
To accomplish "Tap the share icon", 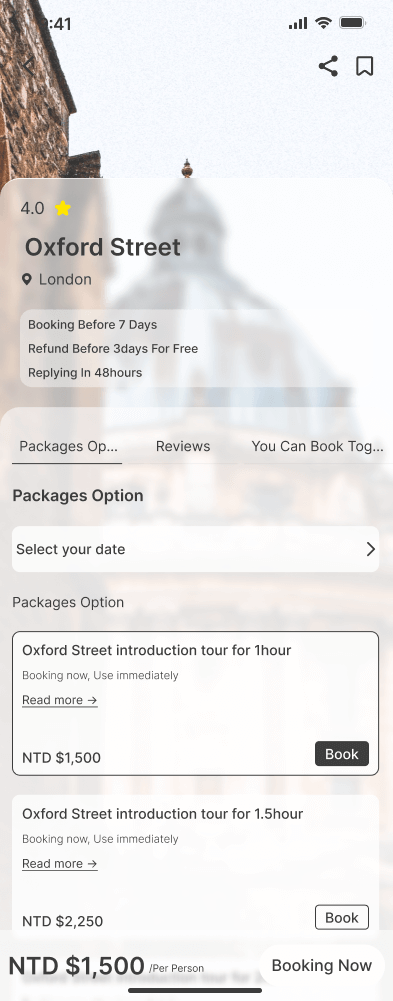I will 328,66.
